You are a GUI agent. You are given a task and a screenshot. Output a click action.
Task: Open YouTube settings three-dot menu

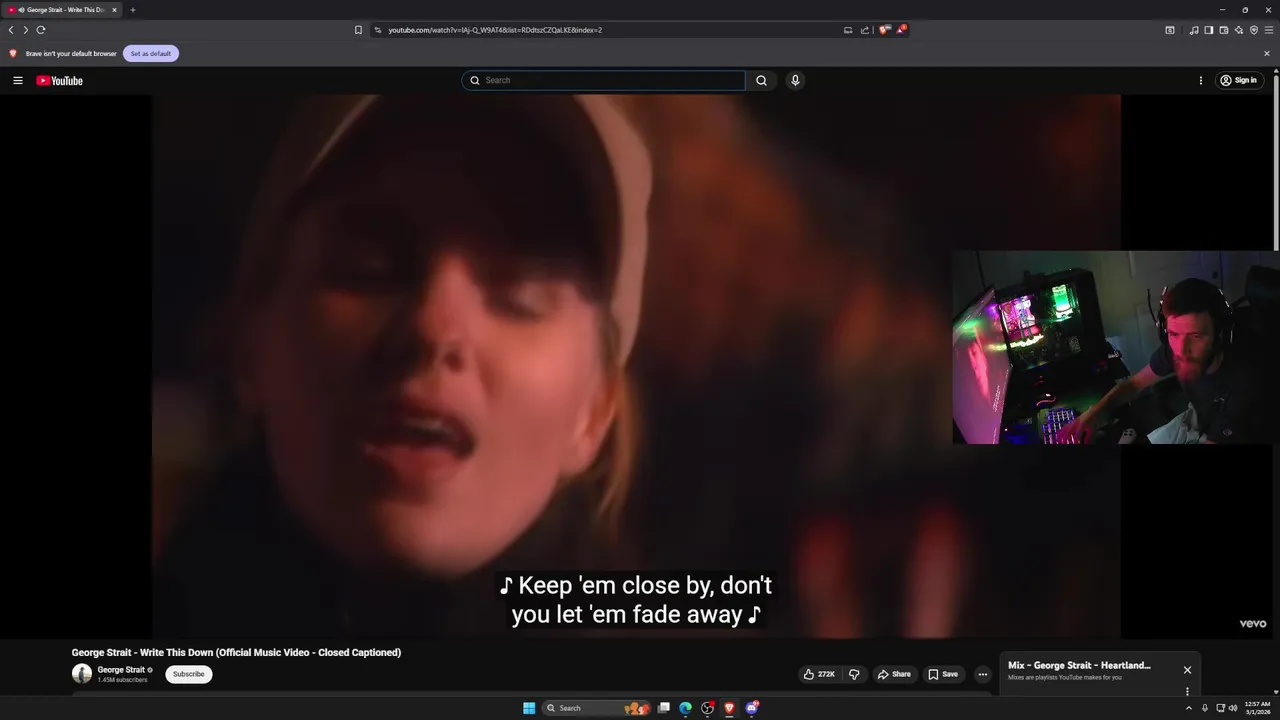pos(1201,80)
